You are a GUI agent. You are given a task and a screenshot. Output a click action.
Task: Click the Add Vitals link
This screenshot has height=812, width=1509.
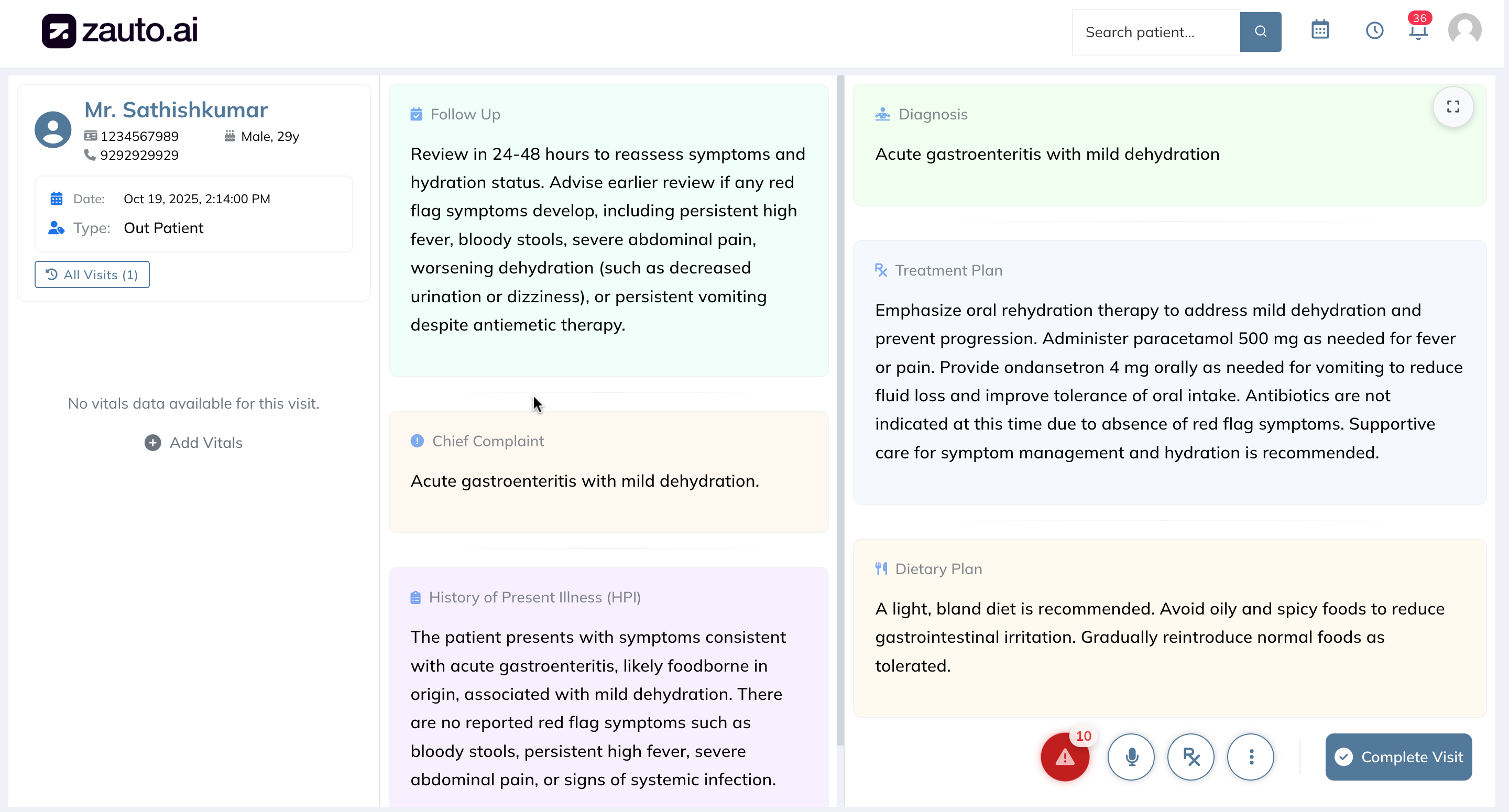193,442
